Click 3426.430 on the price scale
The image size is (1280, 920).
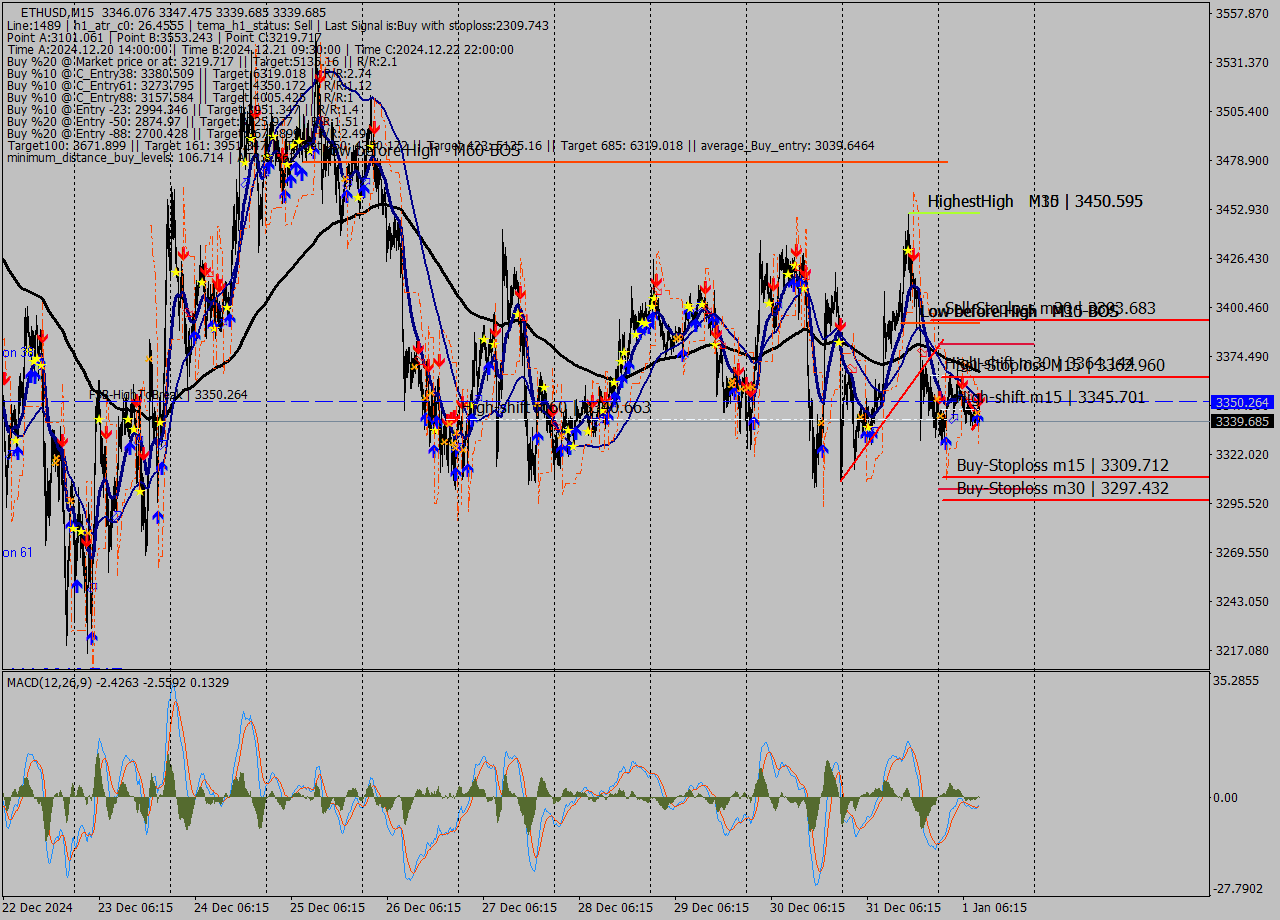[x=1243, y=259]
